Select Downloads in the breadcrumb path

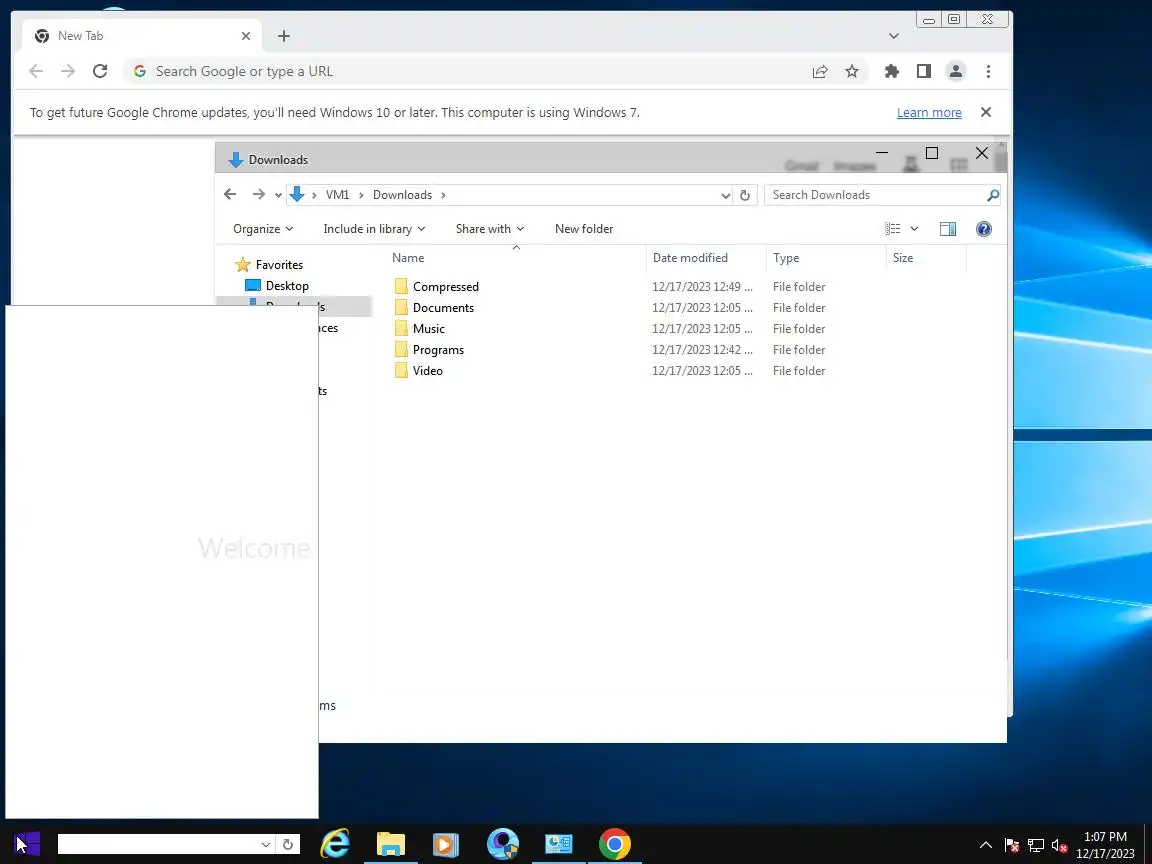click(402, 195)
